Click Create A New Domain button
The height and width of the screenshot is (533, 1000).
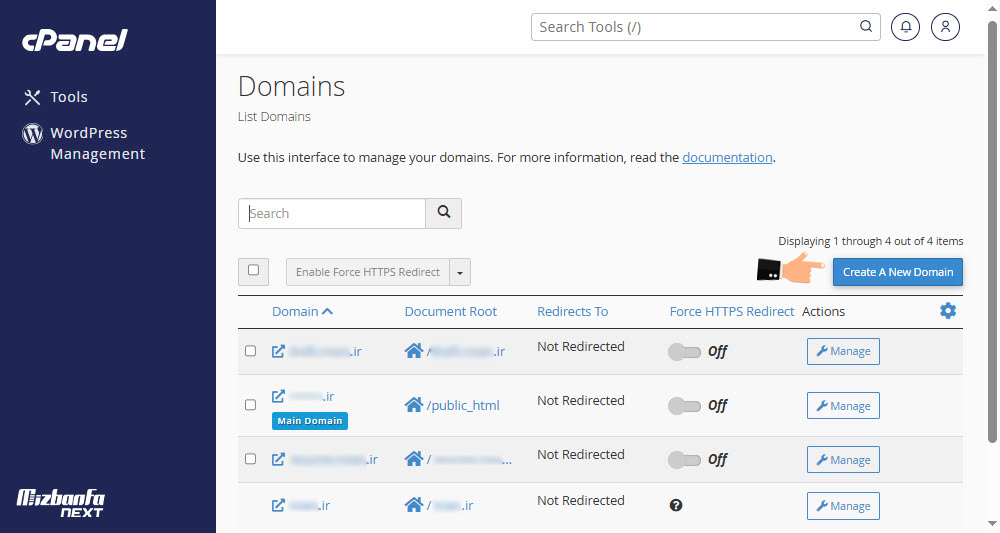click(898, 272)
